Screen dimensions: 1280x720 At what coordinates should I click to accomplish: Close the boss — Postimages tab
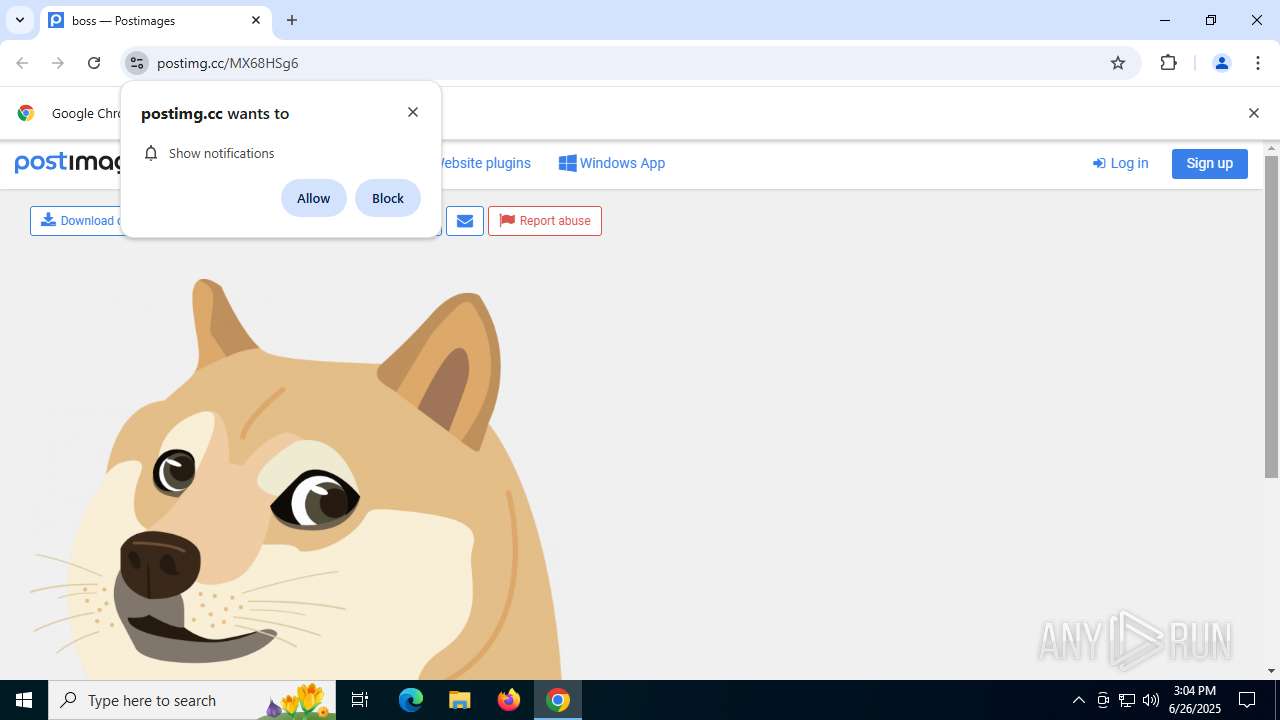click(x=256, y=20)
